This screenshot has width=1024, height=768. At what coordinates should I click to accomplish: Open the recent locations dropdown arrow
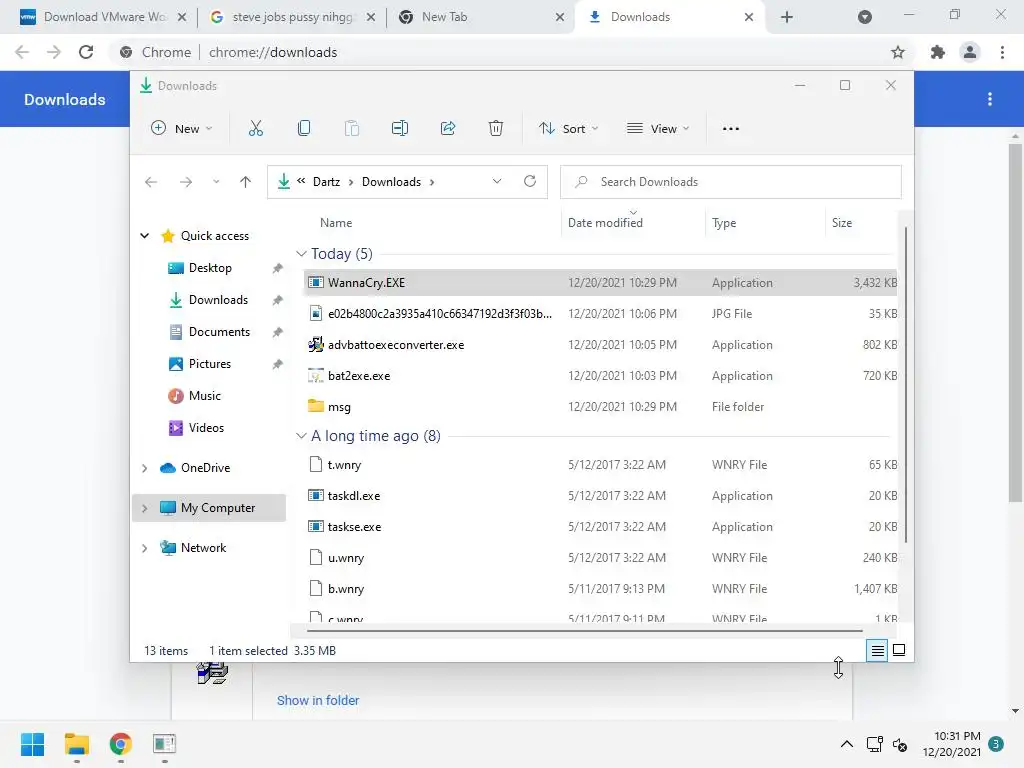[216, 182]
